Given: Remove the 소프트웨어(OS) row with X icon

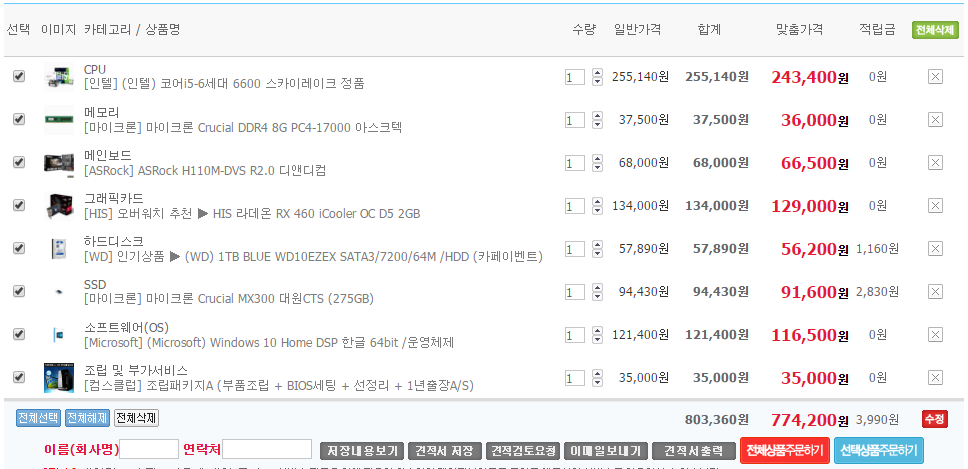Looking at the screenshot, I should coord(935,334).
